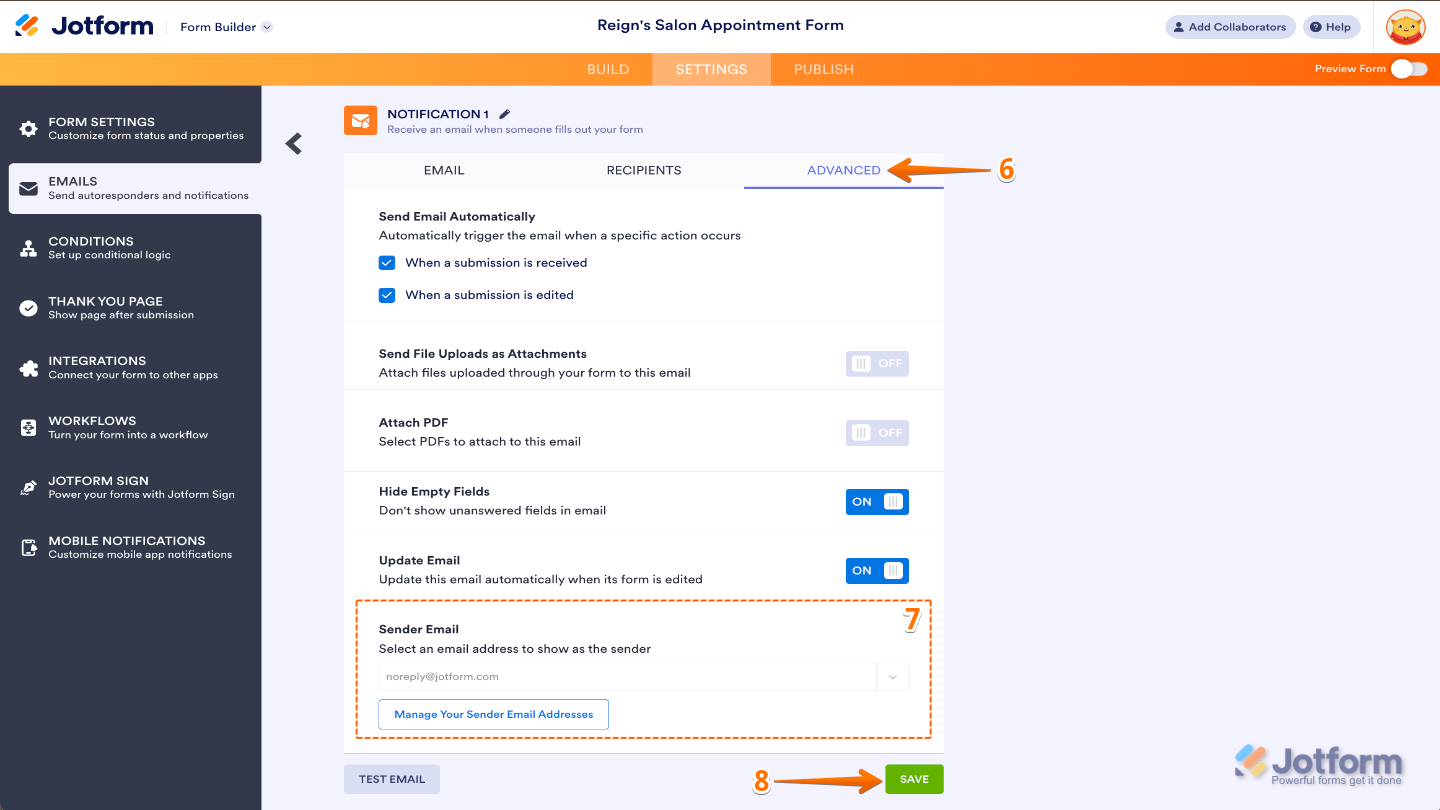Uncheck When a submission is edited

387,295
